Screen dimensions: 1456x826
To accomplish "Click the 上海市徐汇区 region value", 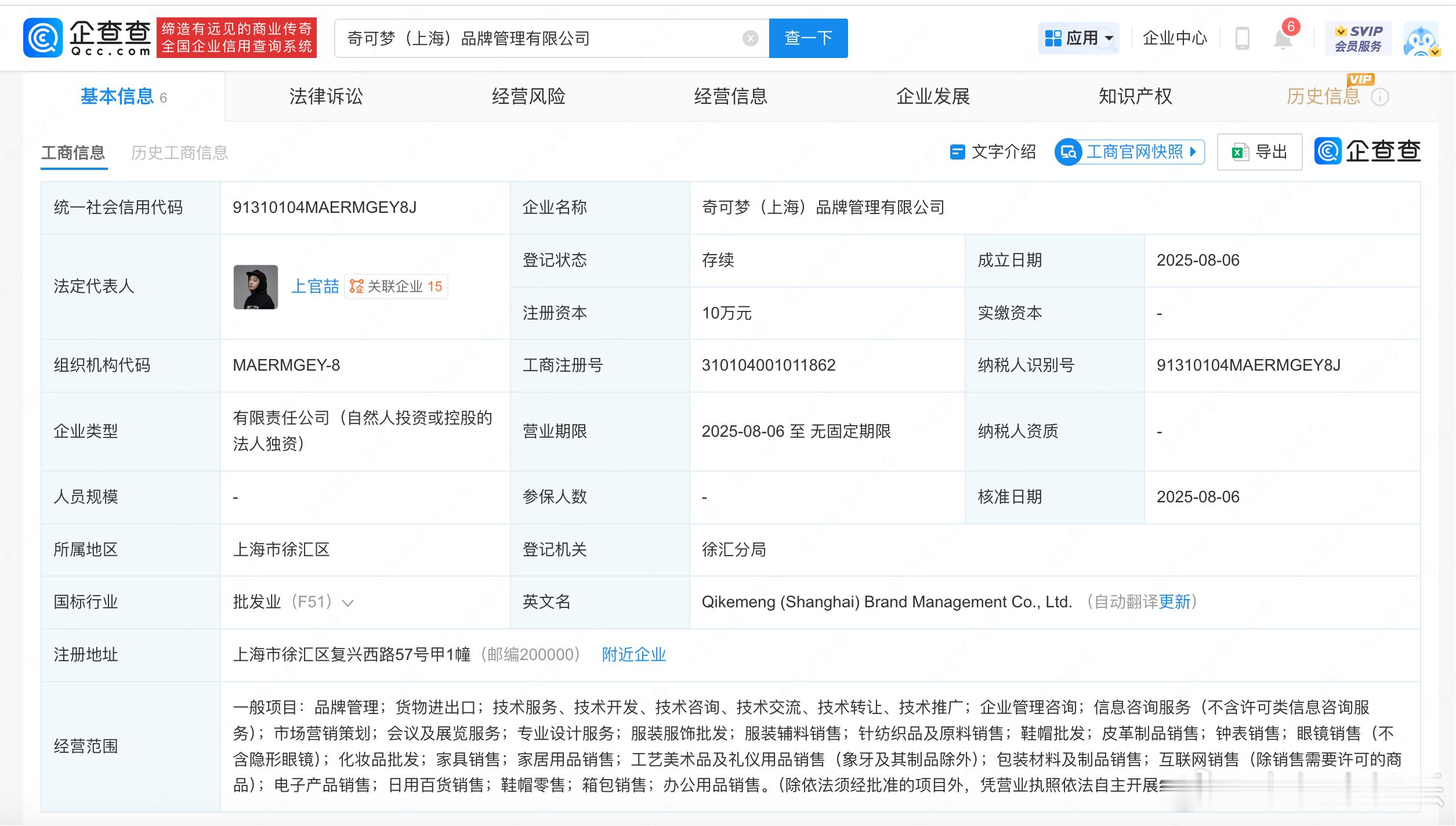I will click(281, 550).
